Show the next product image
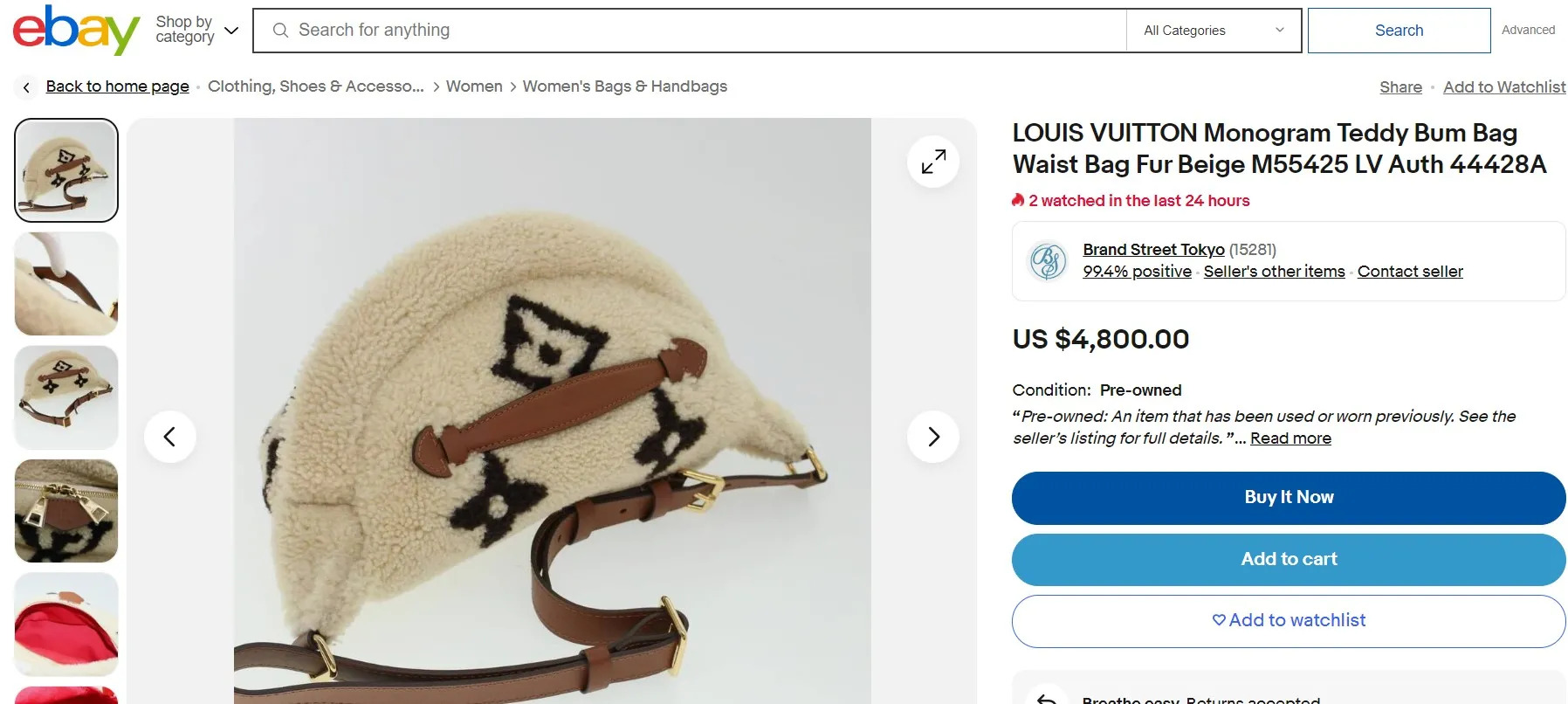 point(932,436)
